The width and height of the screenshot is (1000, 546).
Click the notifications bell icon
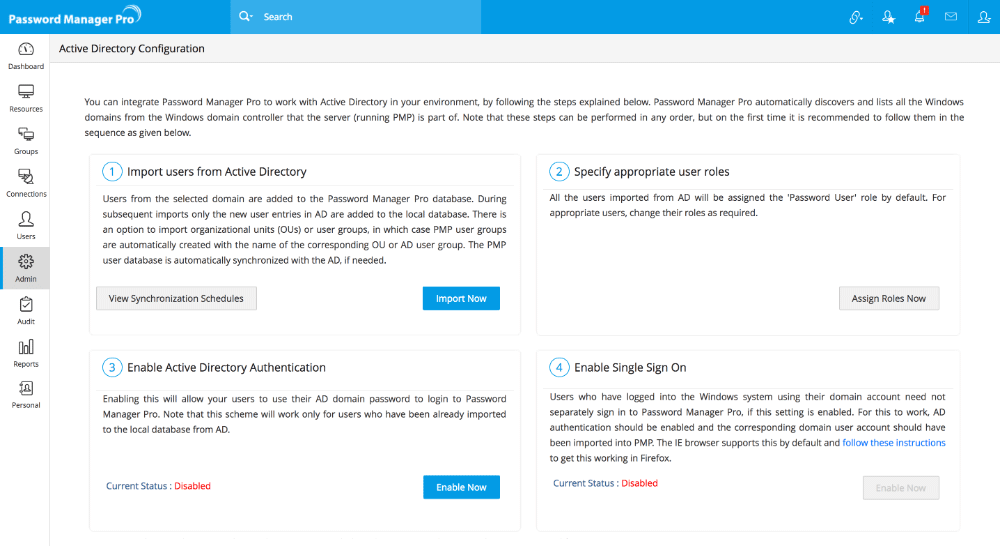[920, 16]
